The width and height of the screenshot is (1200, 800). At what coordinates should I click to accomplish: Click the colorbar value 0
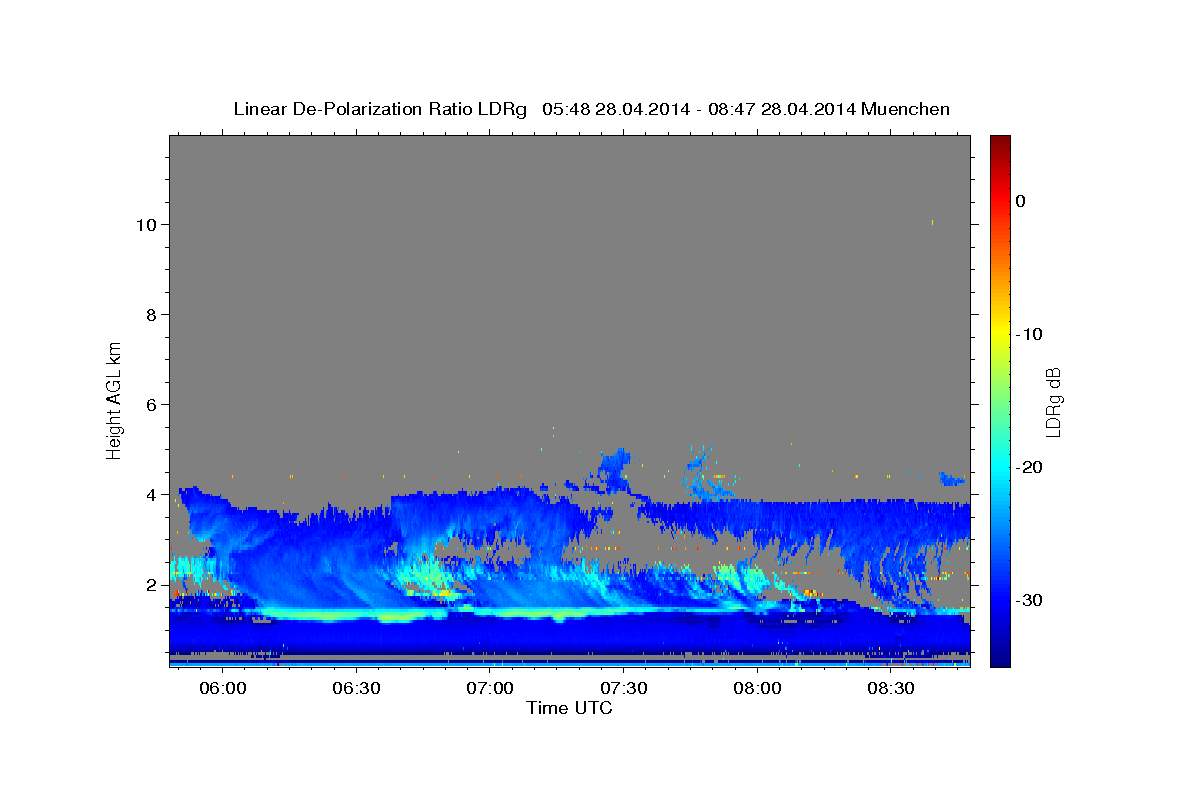1020,201
